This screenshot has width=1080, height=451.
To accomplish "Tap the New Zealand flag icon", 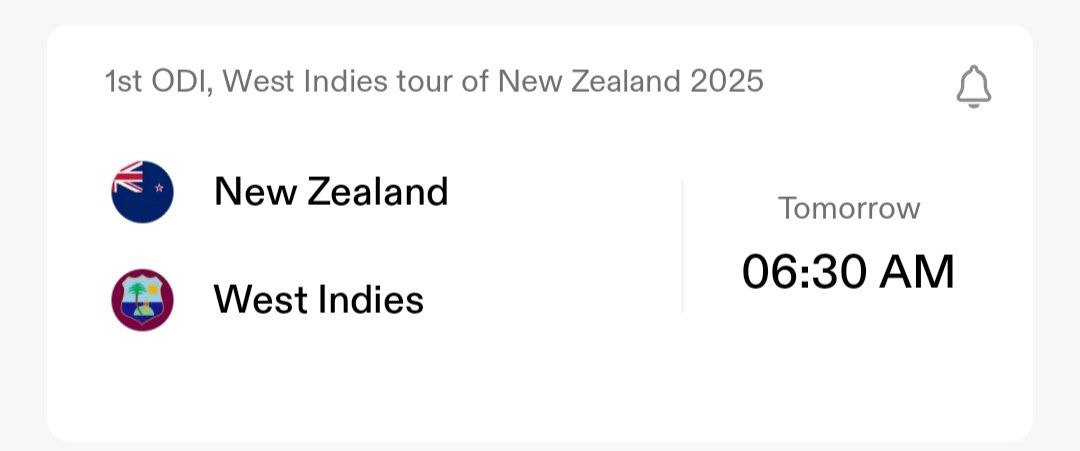I will coord(142,191).
